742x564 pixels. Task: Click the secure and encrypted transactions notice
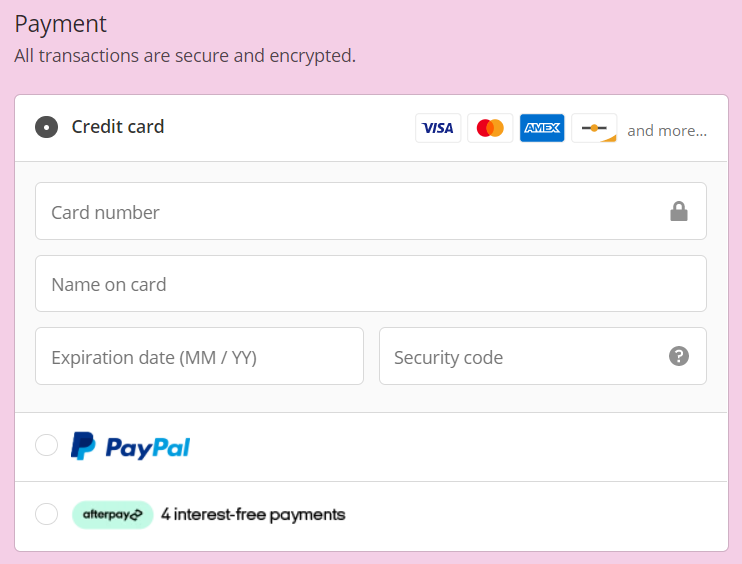[185, 56]
